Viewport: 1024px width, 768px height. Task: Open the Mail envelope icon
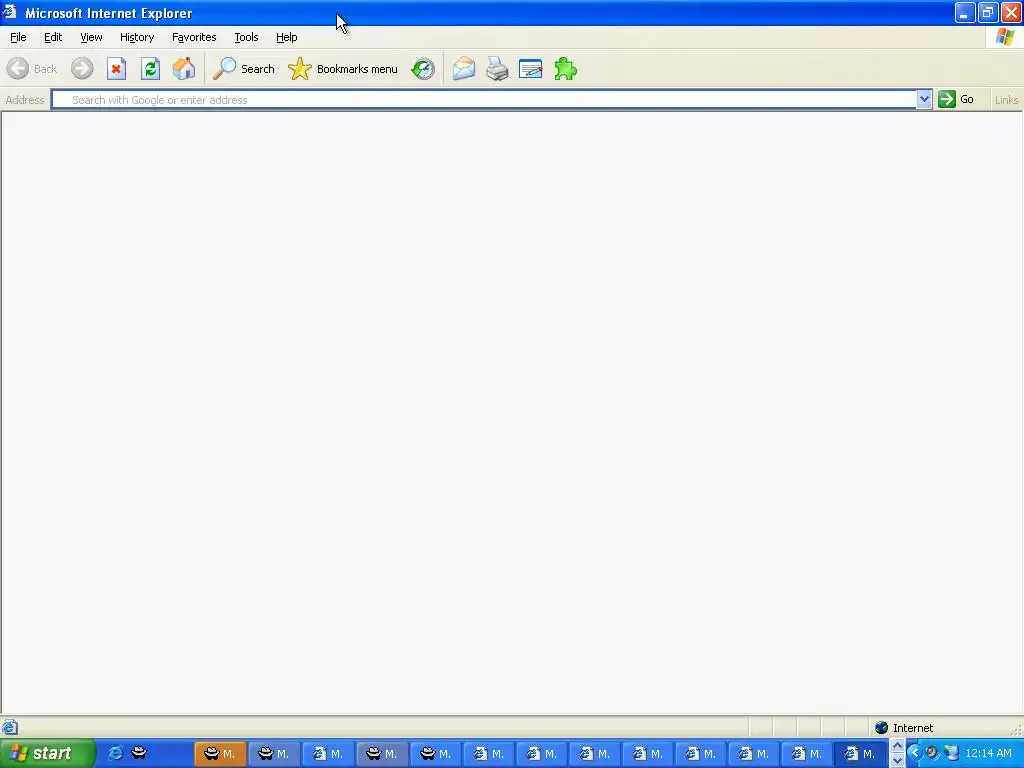coord(464,69)
